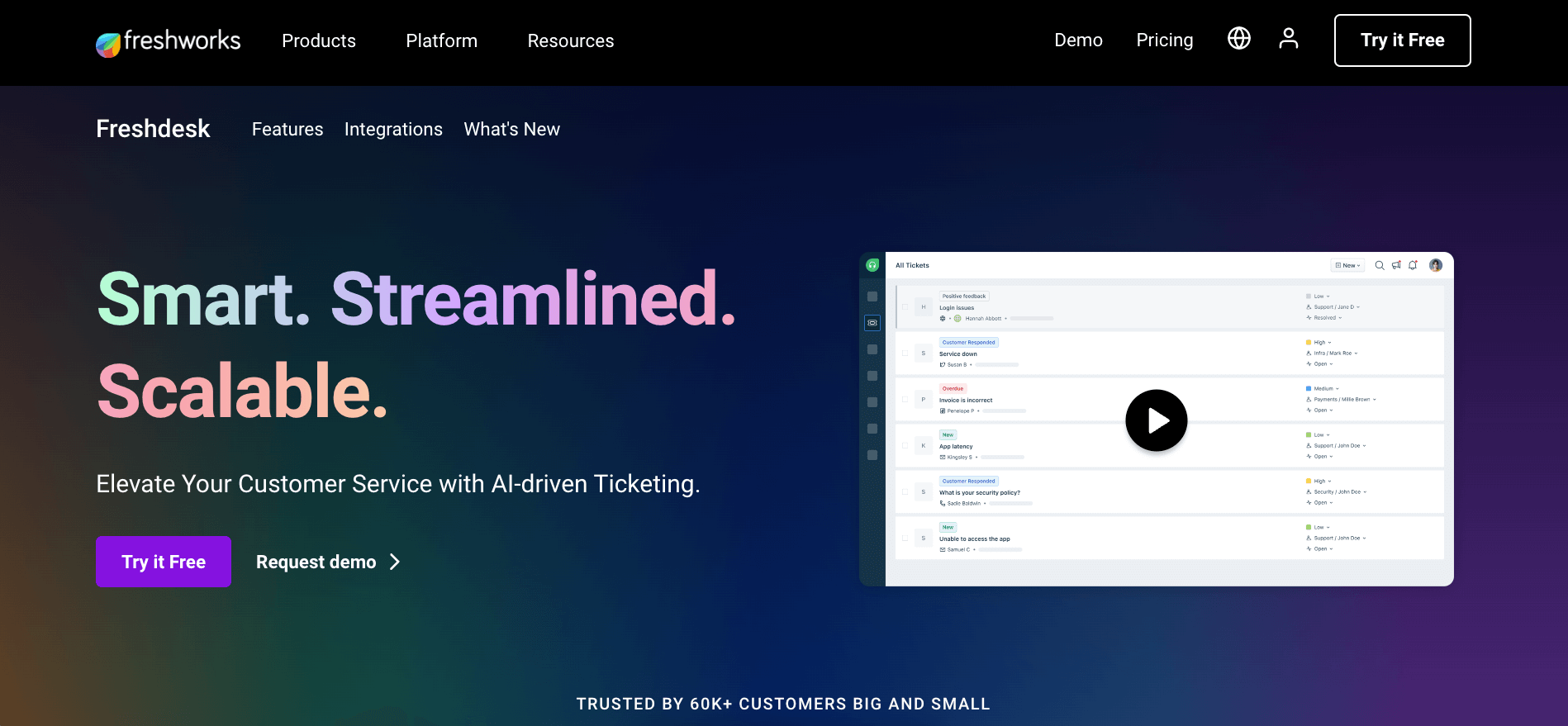This screenshot has width=1568, height=726.
Task: Go to the Integrations tab
Action: click(x=393, y=129)
